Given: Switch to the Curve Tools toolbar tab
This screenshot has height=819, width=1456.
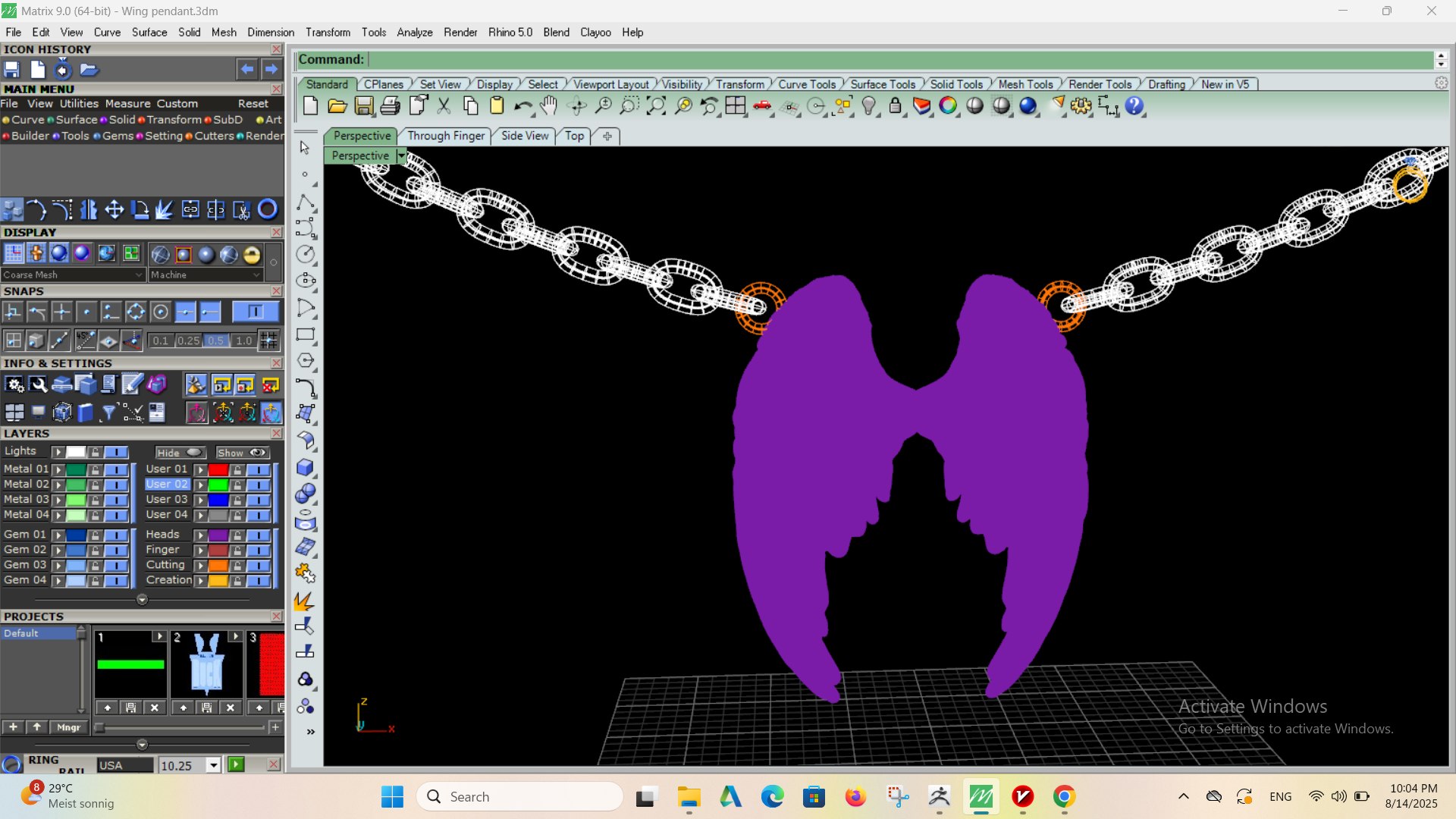Looking at the screenshot, I should (x=806, y=84).
